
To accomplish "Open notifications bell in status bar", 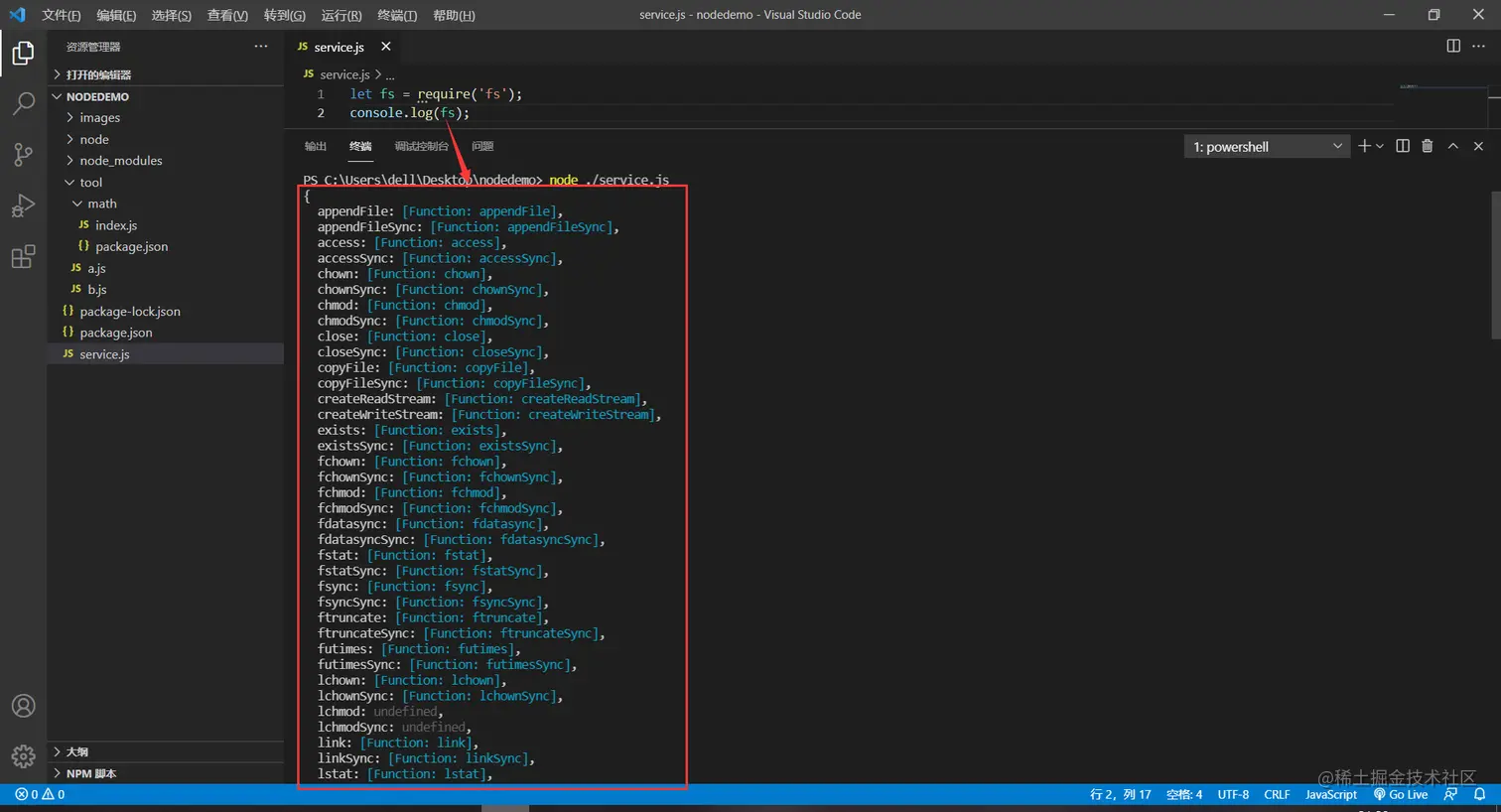I will pos(1479,794).
